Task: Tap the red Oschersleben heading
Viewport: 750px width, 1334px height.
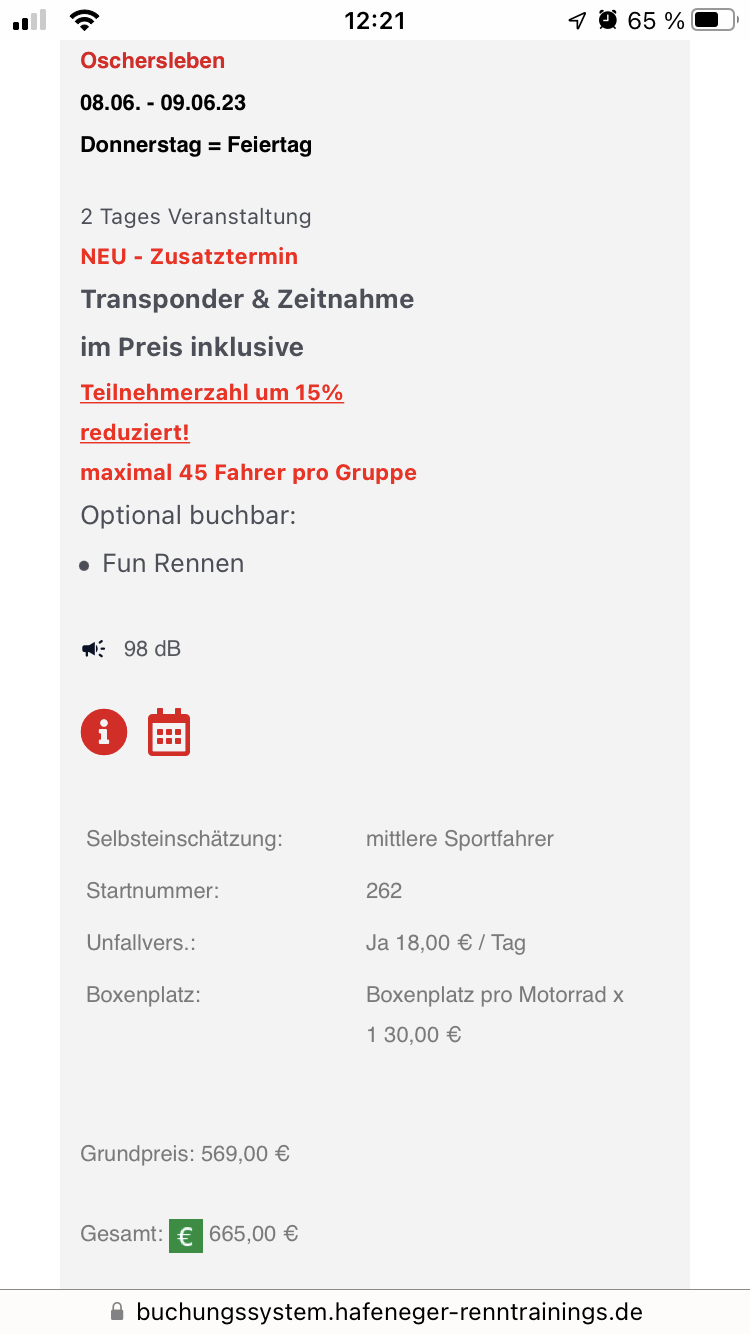Action: tap(153, 60)
